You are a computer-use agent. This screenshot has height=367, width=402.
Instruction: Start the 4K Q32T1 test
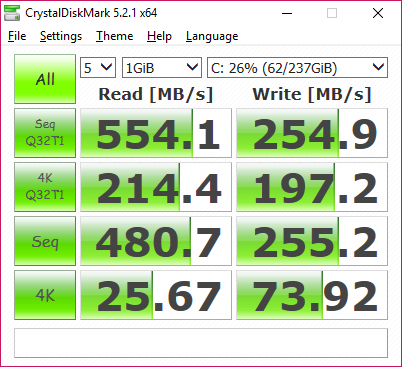coord(45,187)
